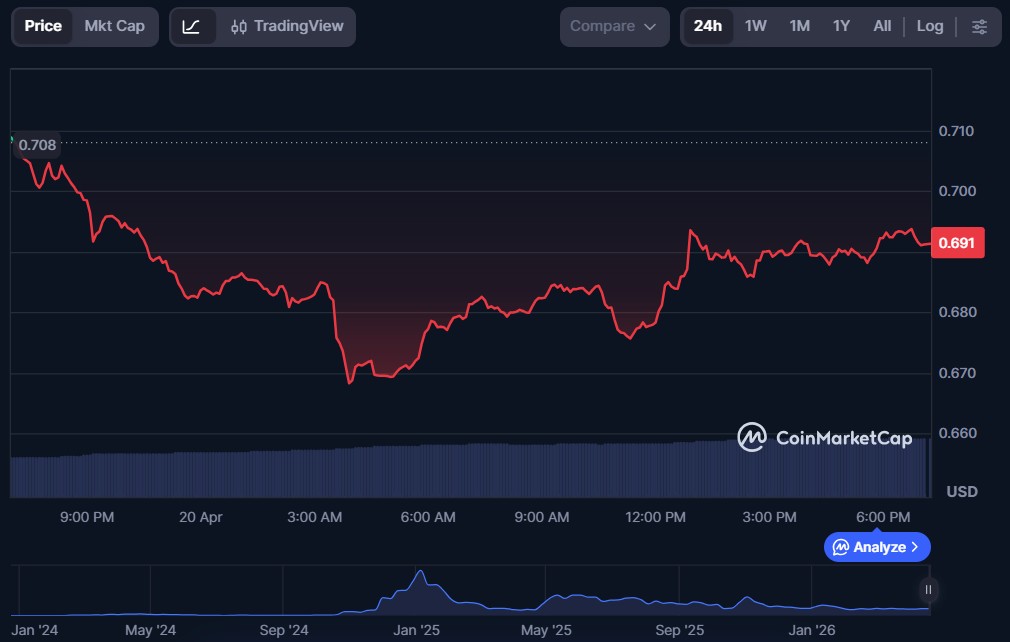1010x642 pixels.
Task: Show the 1Y price range
Action: coord(841,26)
